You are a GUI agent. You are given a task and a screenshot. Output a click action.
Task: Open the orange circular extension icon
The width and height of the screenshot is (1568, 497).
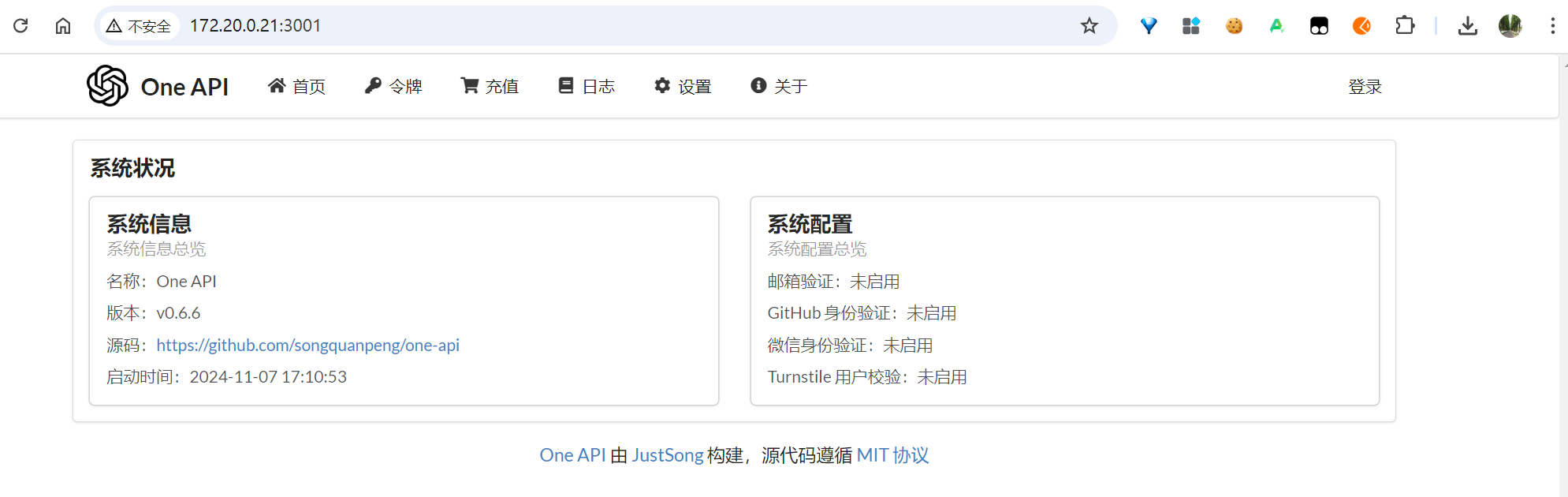click(x=1361, y=26)
